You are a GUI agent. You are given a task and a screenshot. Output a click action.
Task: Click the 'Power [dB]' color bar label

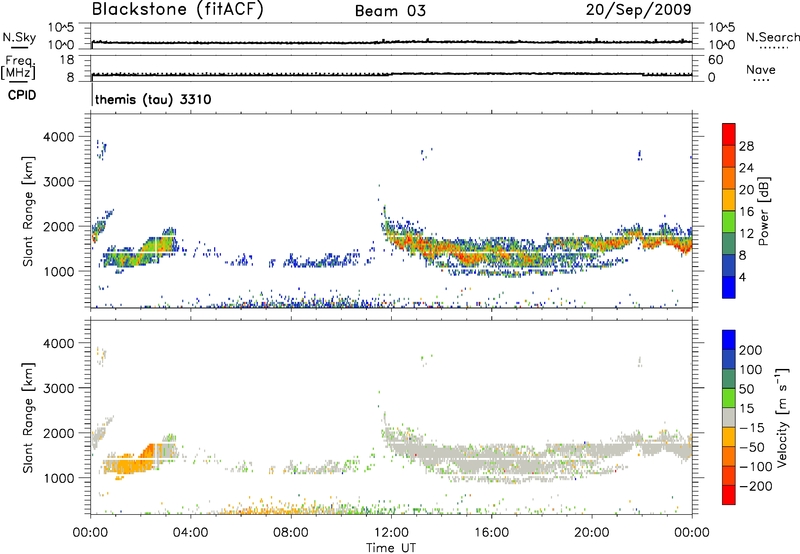click(x=763, y=211)
